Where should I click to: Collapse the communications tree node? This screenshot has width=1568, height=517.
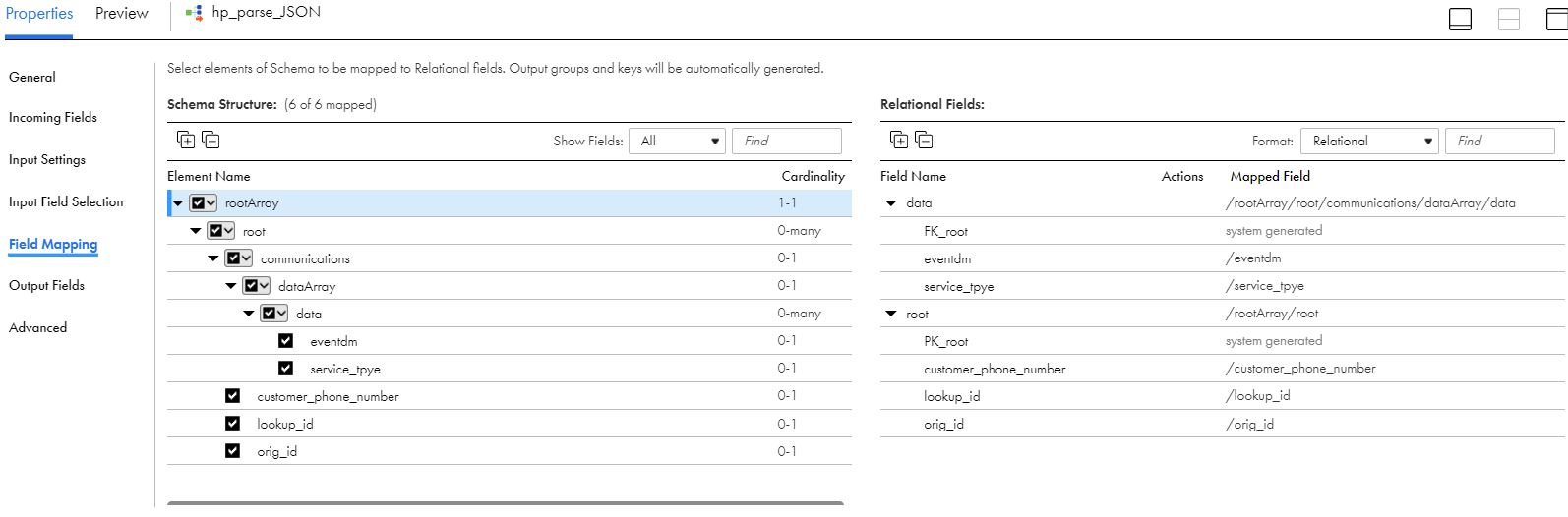pos(212,258)
